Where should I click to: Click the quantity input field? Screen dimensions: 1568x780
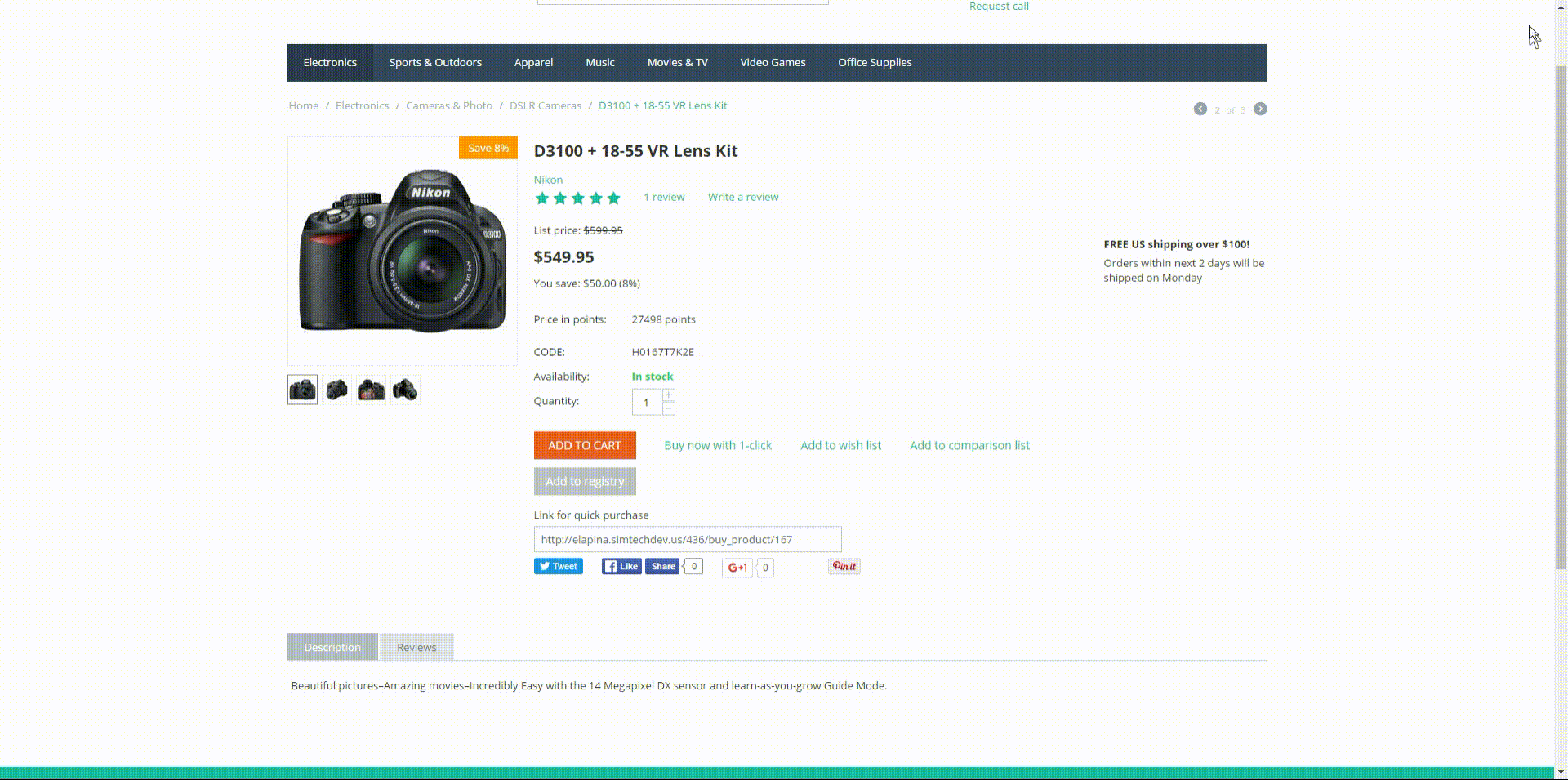[647, 402]
